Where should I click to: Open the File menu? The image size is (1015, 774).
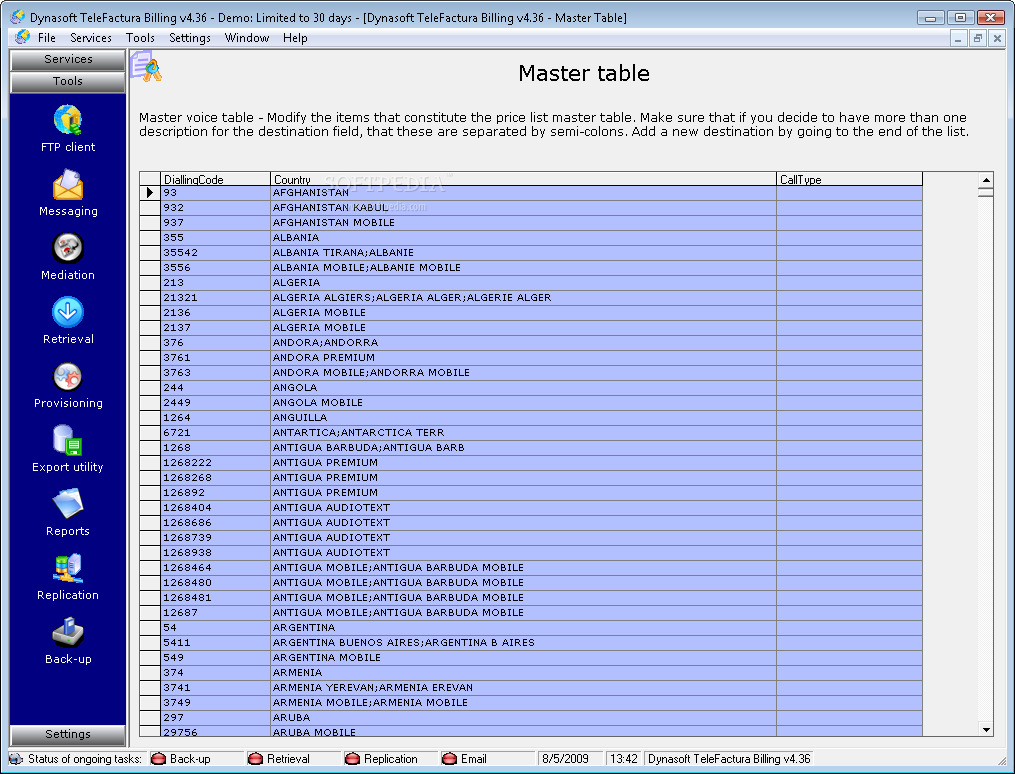pyautogui.click(x=47, y=38)
